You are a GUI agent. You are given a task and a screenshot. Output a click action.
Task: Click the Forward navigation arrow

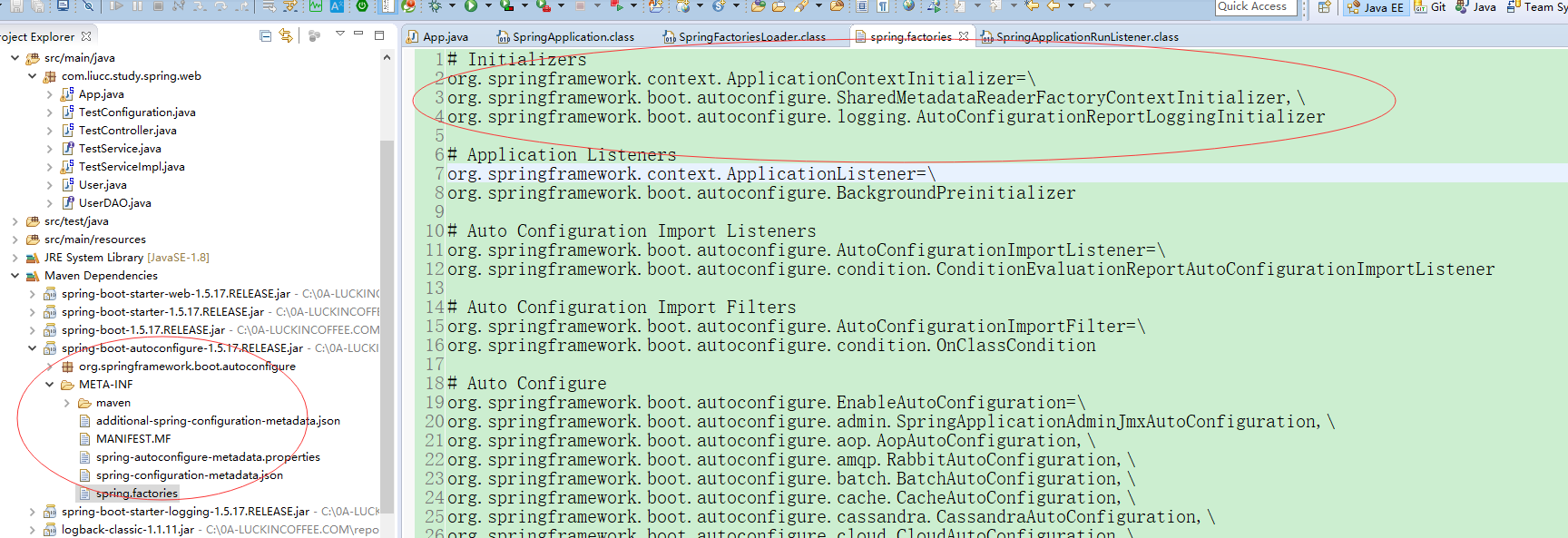(x=1090, y=5)
